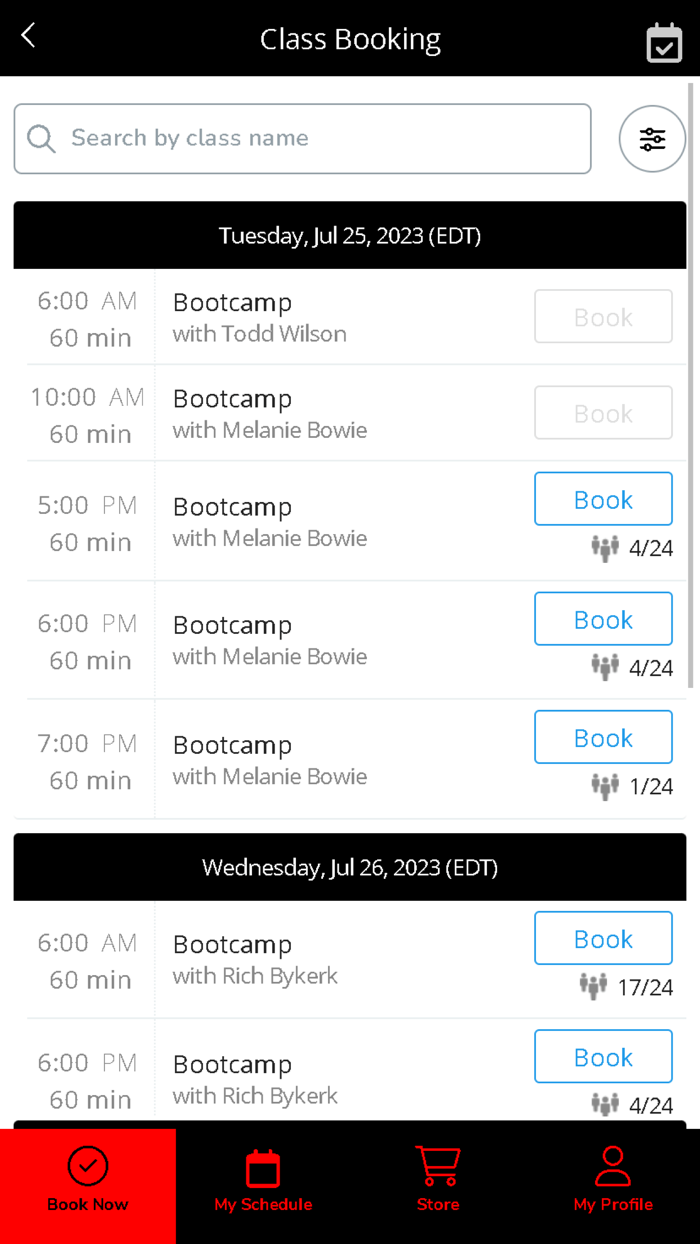Book the 7:00 PM Bootcamp class
Image resolution: width=700 pixels, height=1244 pixels.
coord(603,737)
